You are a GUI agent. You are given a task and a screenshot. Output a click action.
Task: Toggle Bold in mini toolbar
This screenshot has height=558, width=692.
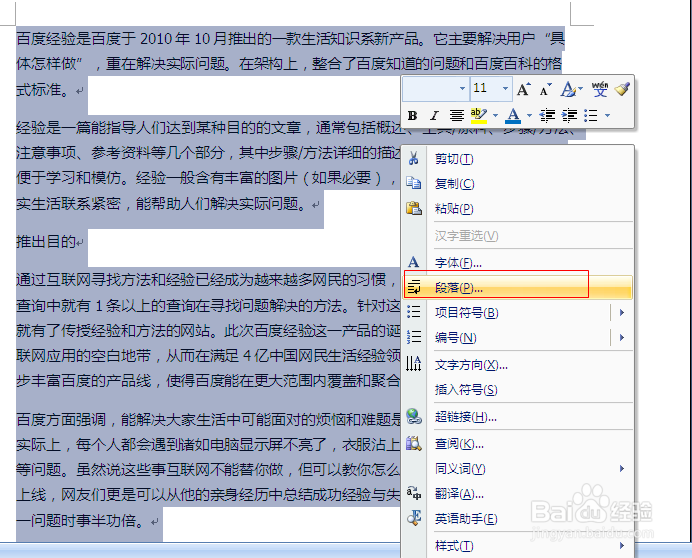point(413,116)
